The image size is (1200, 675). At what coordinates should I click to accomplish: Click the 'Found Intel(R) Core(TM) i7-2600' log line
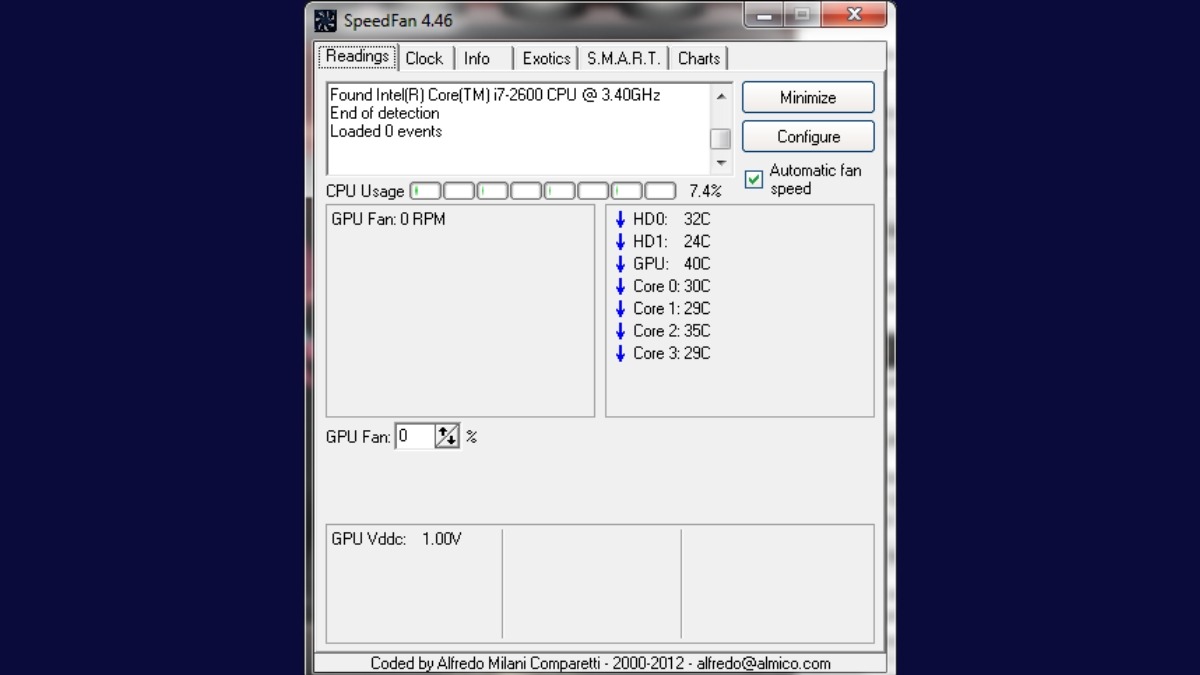tap(495, 95)
